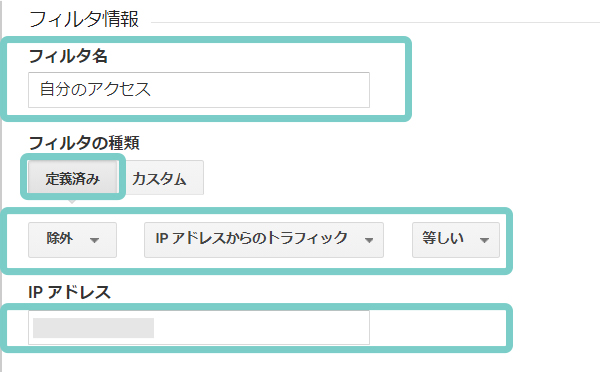Click empty area right of masked IP value
Image resolution: width=600 pixels, height=372 pixels.
pos(261,328)
